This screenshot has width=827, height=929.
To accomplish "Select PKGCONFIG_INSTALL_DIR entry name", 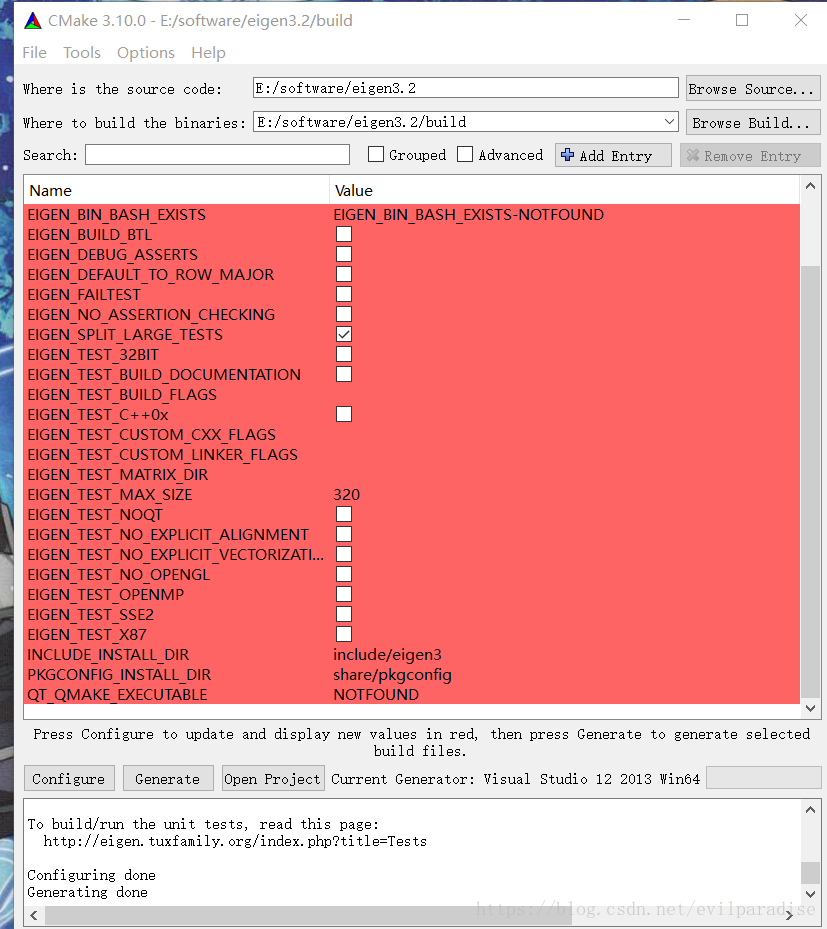I will 119,675.
